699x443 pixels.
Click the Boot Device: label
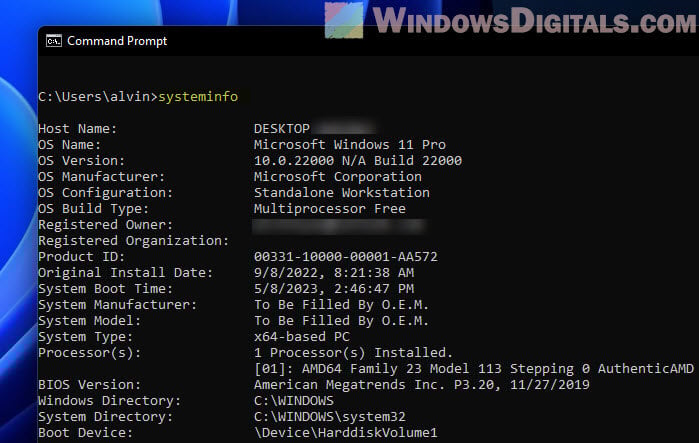tap(86, 434)
